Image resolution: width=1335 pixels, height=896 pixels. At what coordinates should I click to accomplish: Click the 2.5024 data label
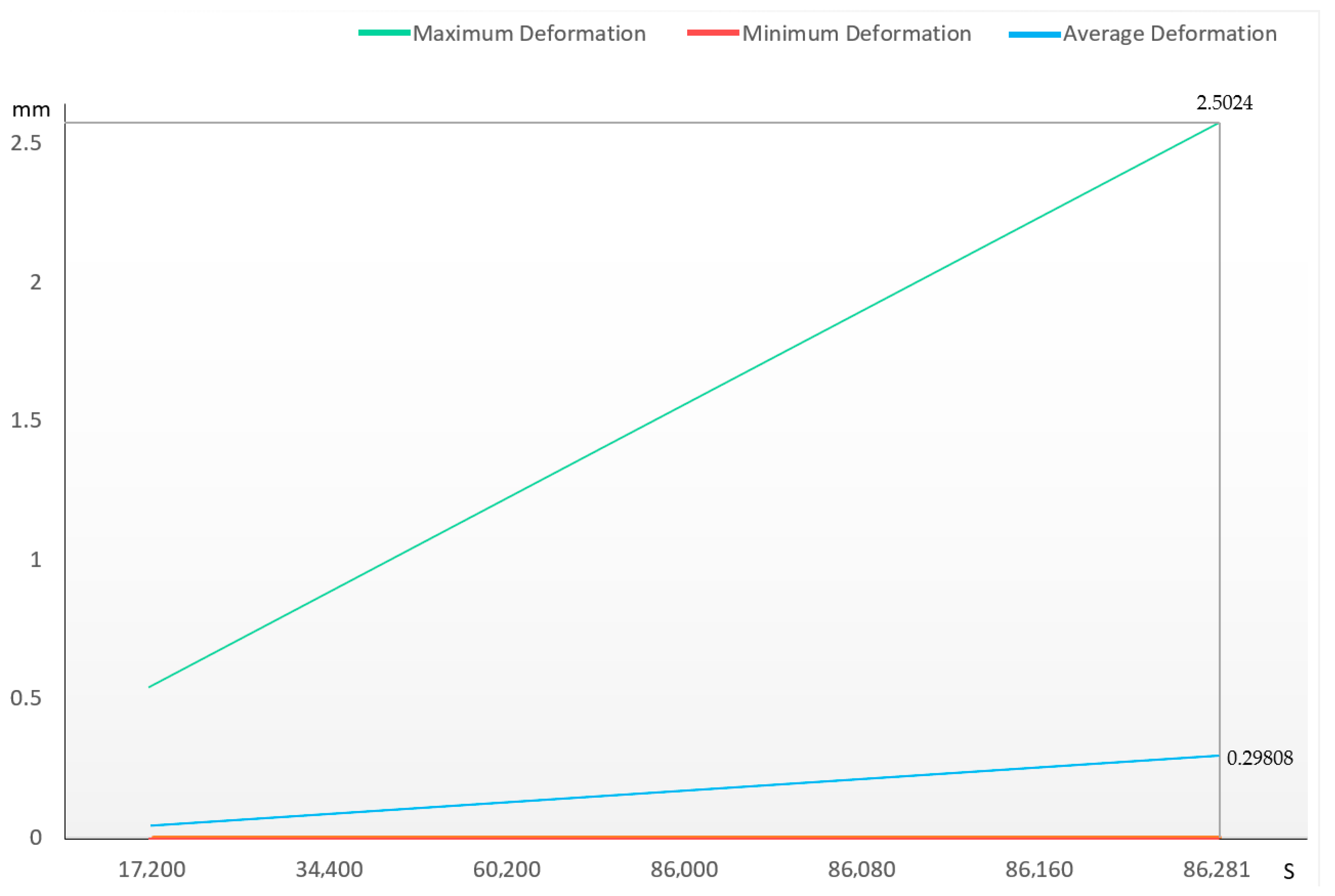[x=1224, y=103]
